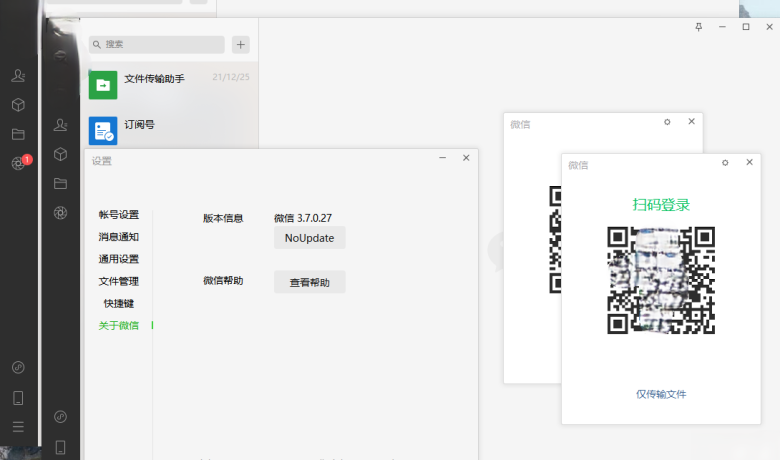Click the NoUpdate button
Screen dimensions: 780x460
point(309,238)
